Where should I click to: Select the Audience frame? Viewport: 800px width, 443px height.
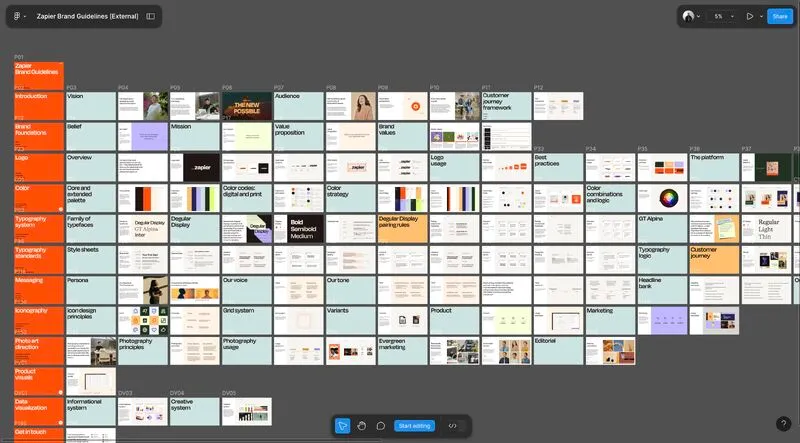[298, 106]
